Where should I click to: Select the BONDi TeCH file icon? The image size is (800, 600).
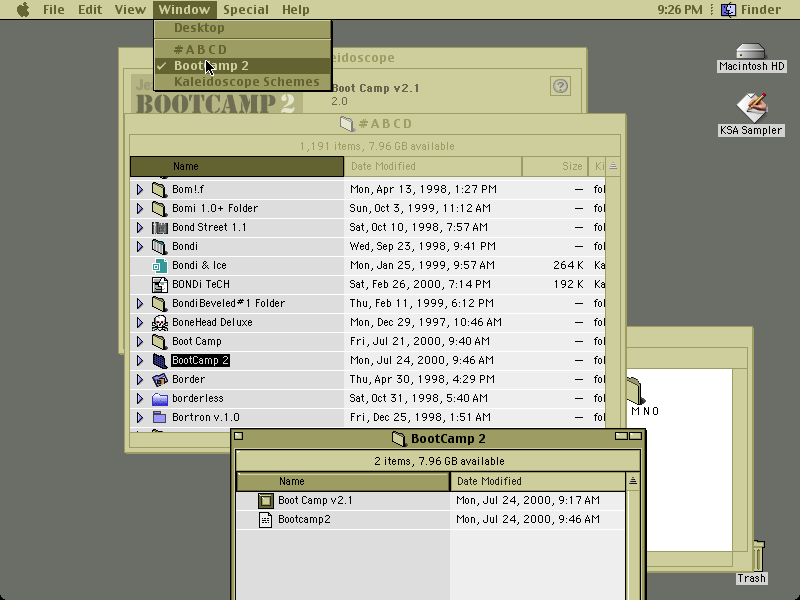(x=159, y=284)
